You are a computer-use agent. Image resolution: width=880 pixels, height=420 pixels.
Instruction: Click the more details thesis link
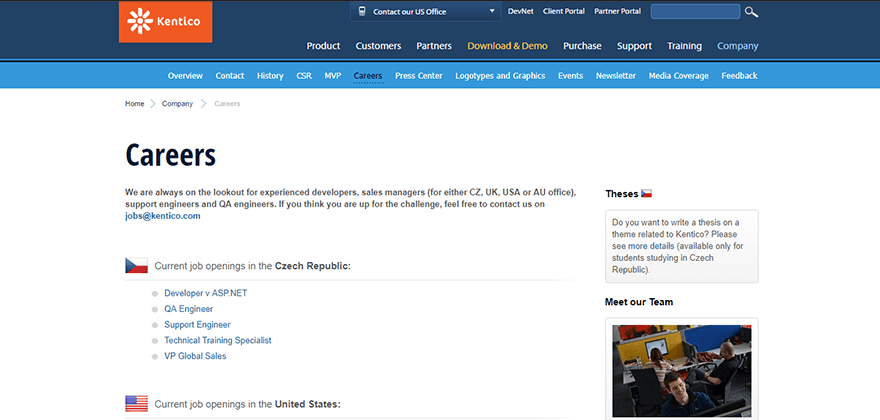pos(651,246)
